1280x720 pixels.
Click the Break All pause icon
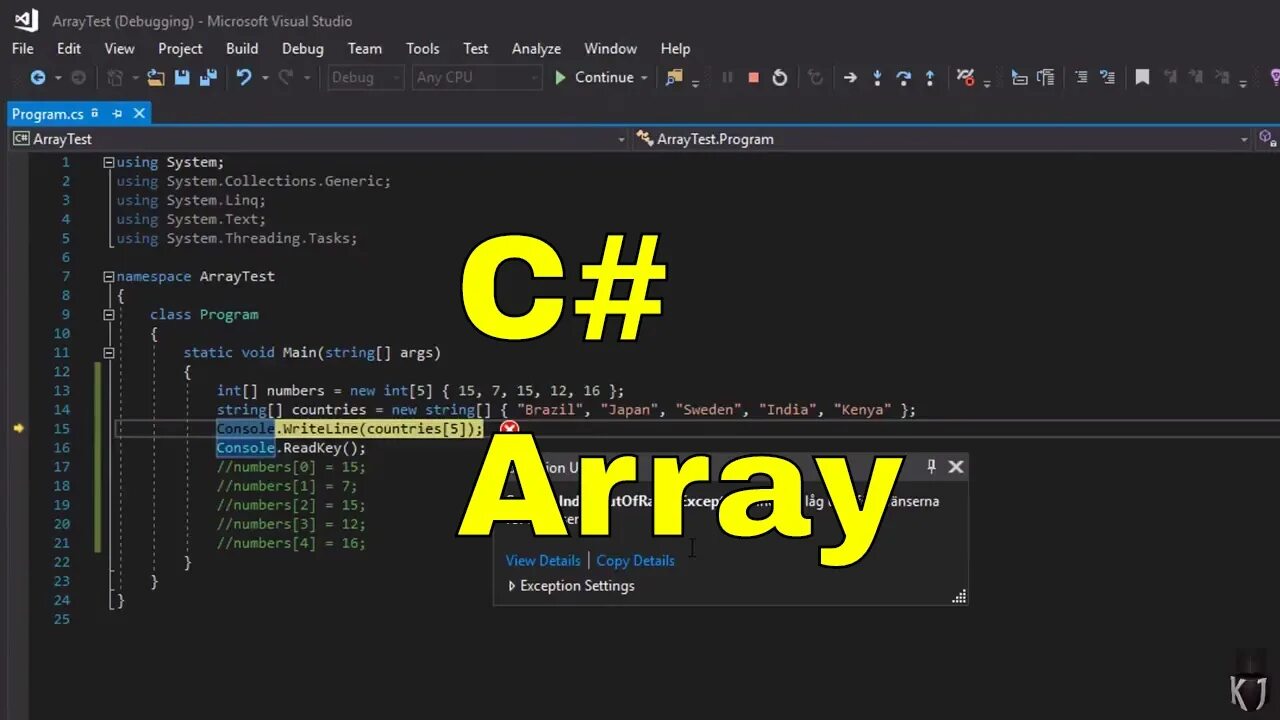pos(727,77)
